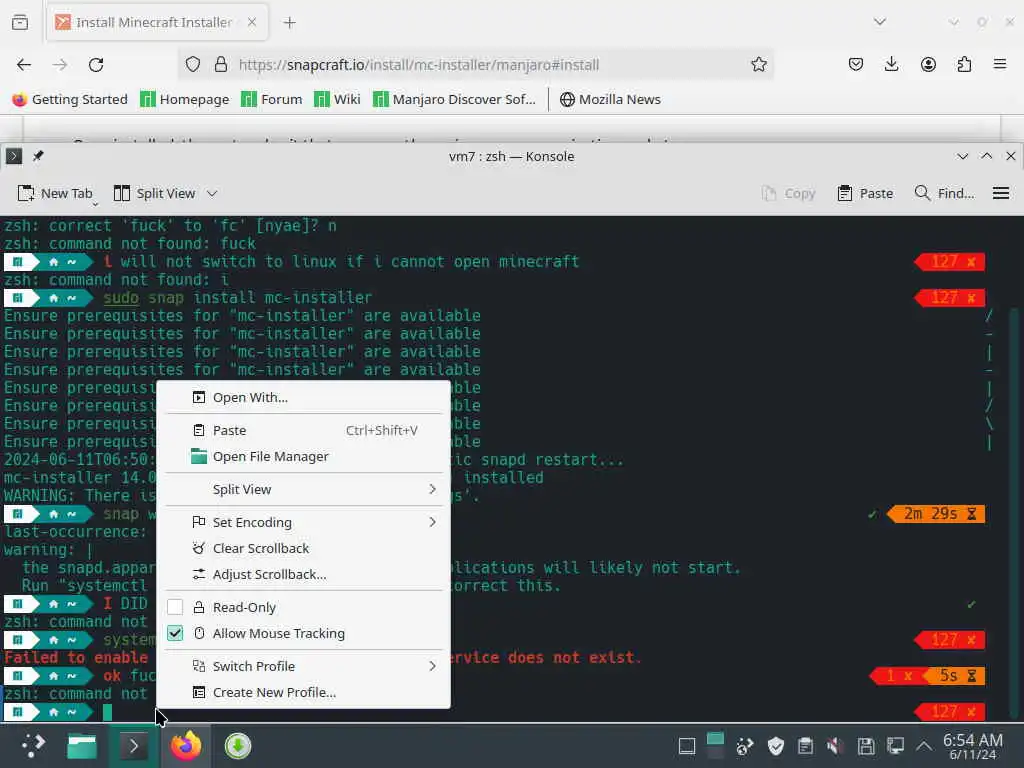Select Clear Scrollback
The height and width of the screenshot is (768, 1024).
click(304, 548)
